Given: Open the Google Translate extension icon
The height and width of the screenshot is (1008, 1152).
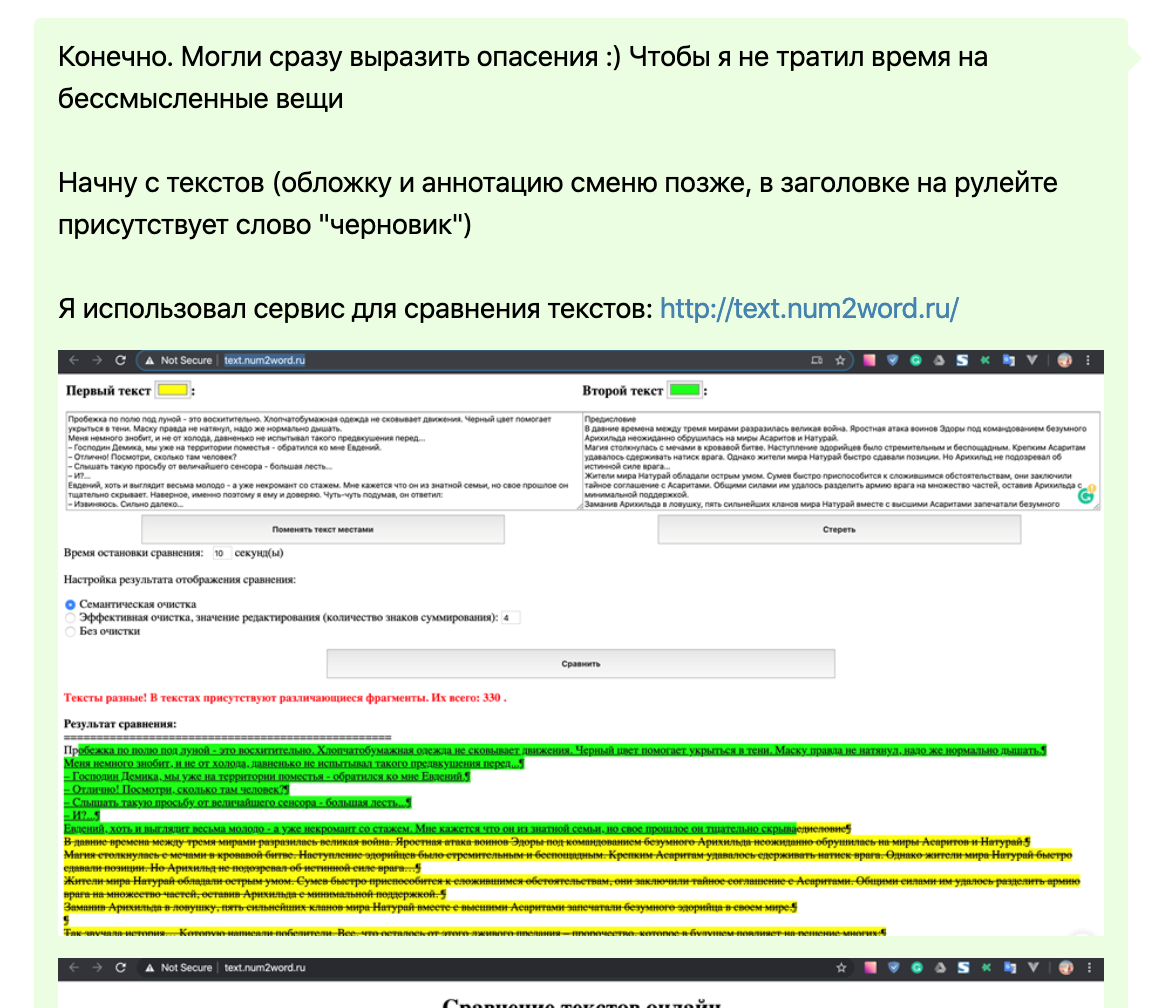Looking at the screenshot, I should 1009,361.
